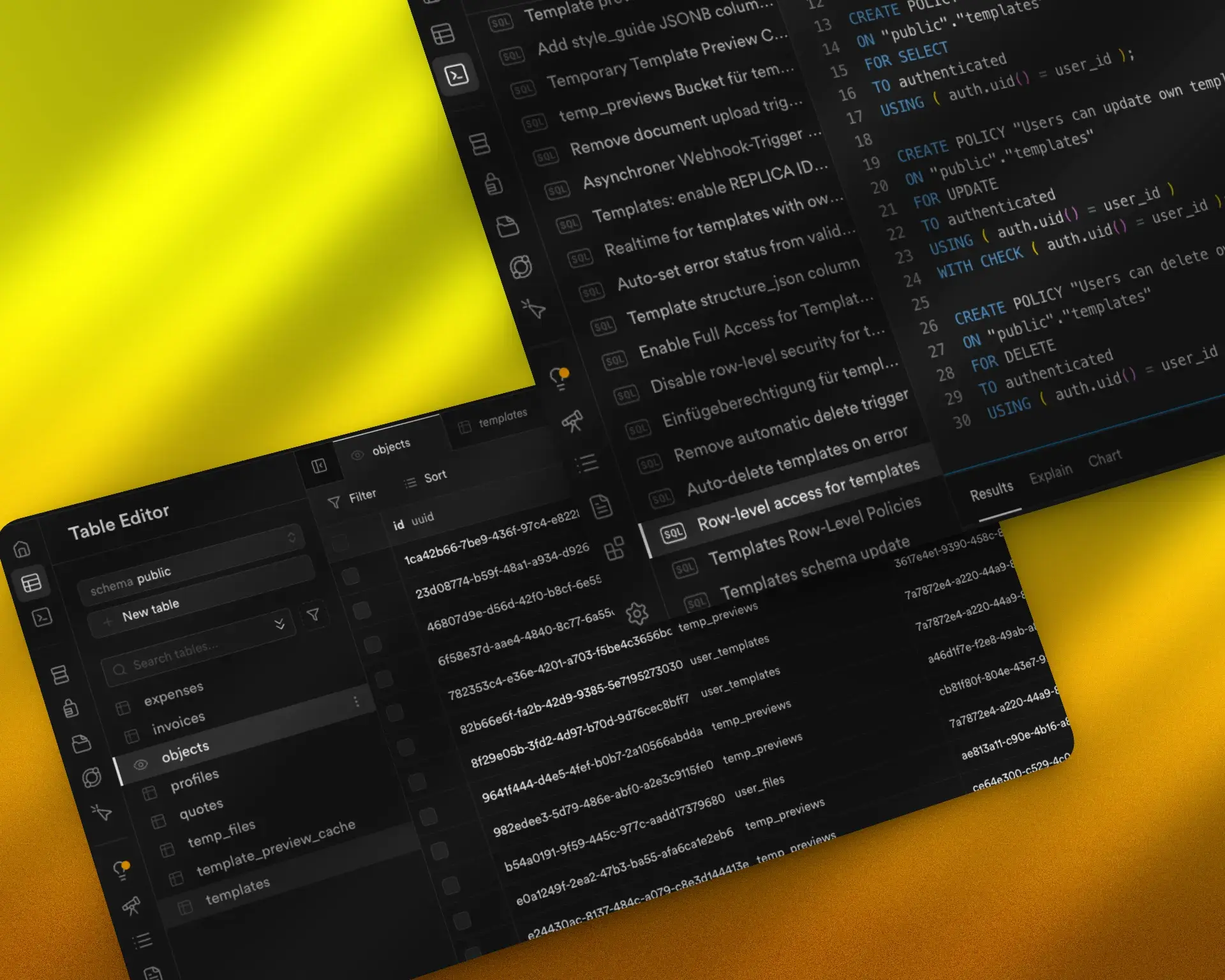The image size is (1225, 980).
Task: Toggle the checkbox for row 1ca42b66
Action: 350,577
